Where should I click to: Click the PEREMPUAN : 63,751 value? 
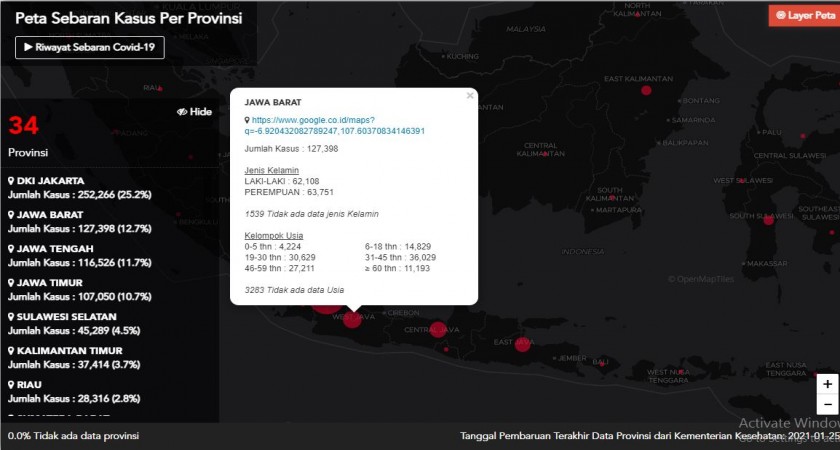point(289,192)
